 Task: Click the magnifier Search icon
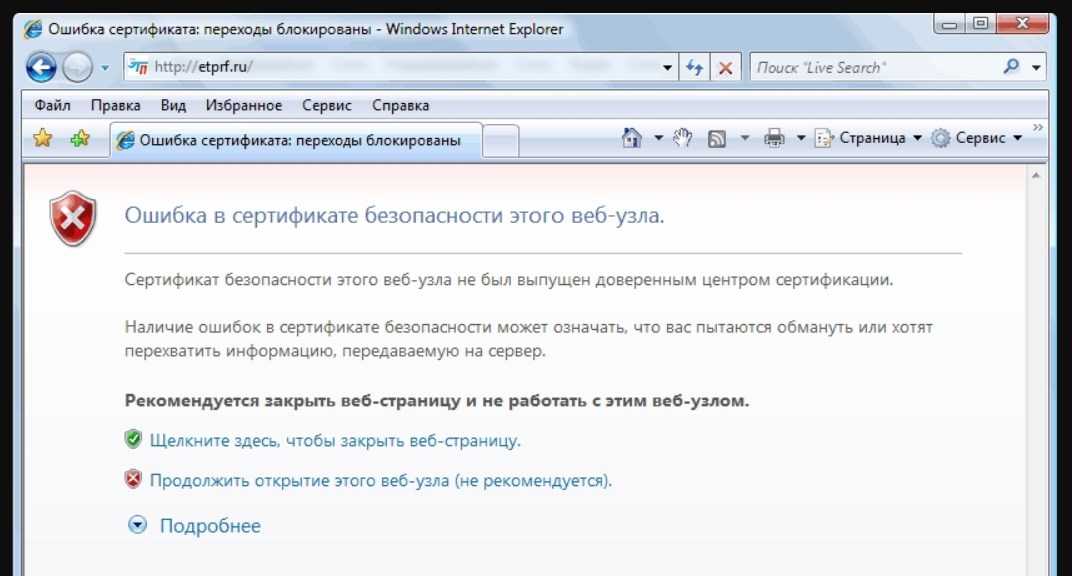pyautogui.click(x=1012, y=66)
